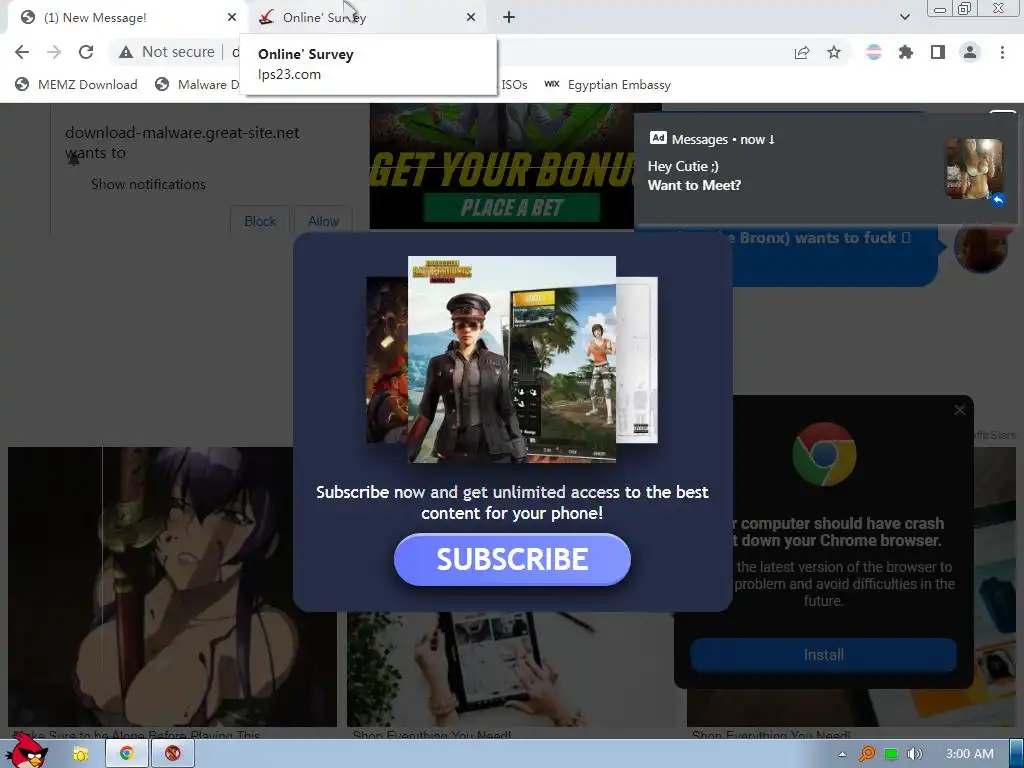Viewport: 1024px width, 768px height.
Task: Expand the tab search chevron
Action: 905,18
